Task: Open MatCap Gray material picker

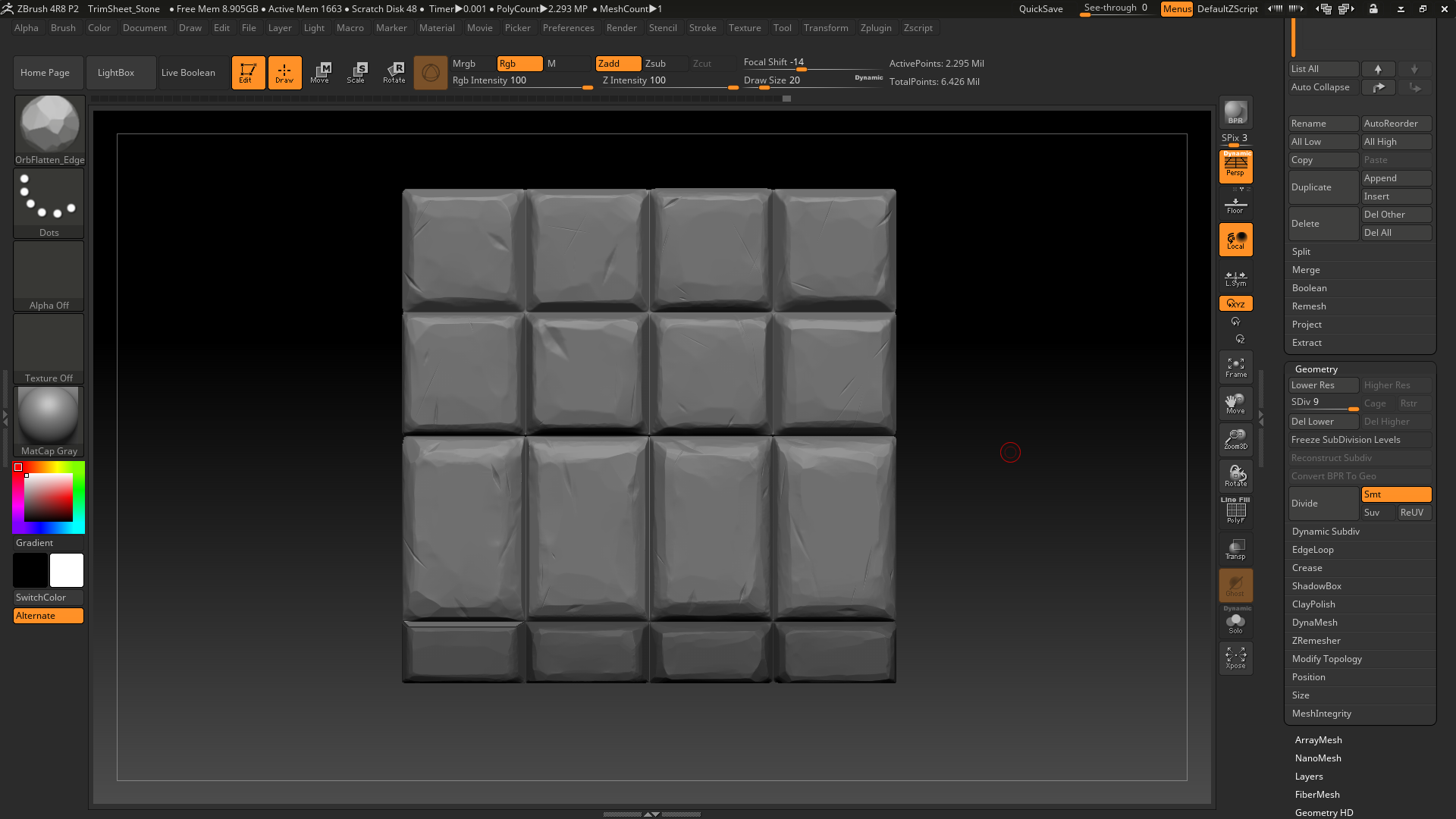Action: click(49, 422)
